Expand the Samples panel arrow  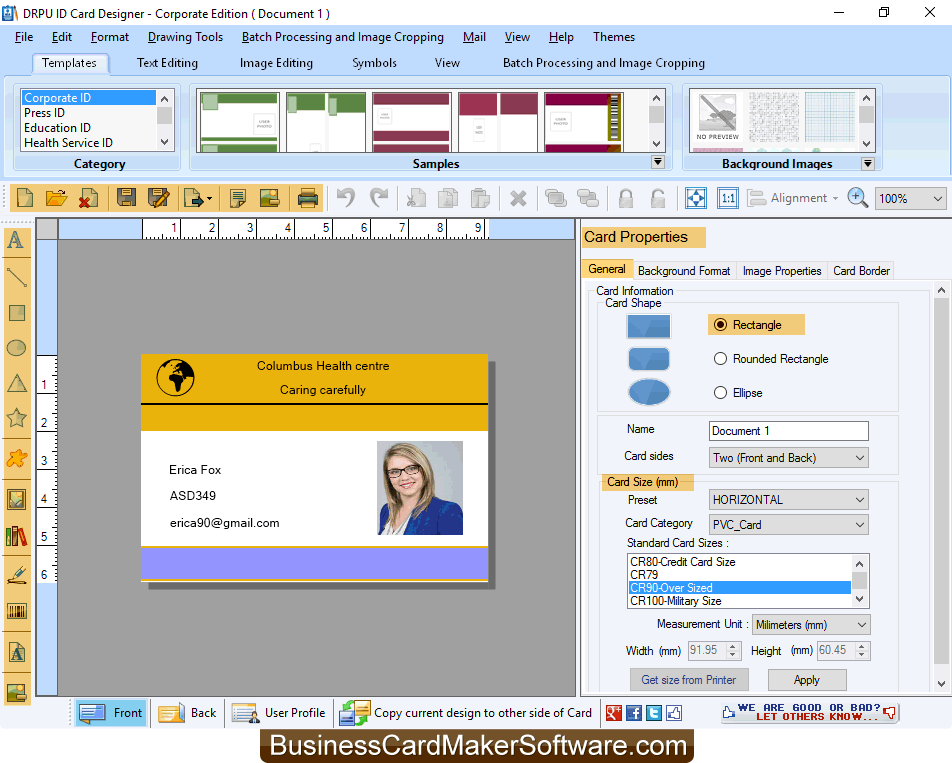pyautogui.click(x=658, y=162)
